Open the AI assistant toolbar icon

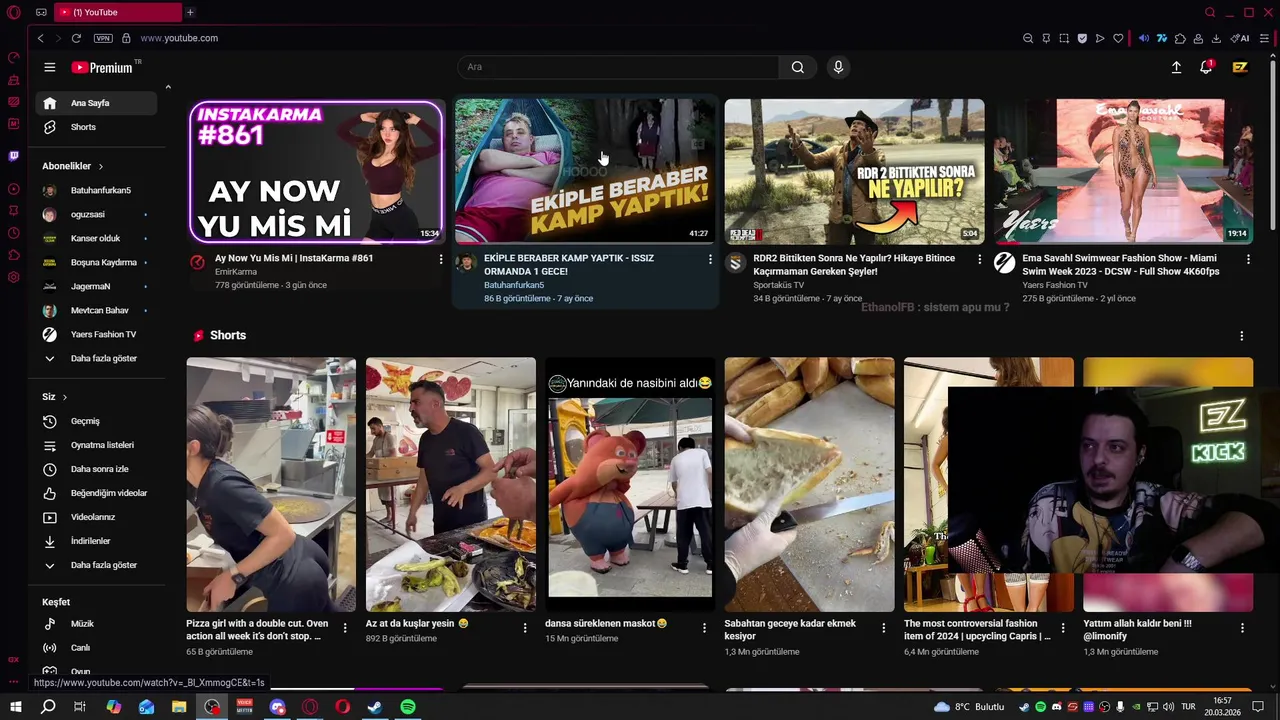1240,38
